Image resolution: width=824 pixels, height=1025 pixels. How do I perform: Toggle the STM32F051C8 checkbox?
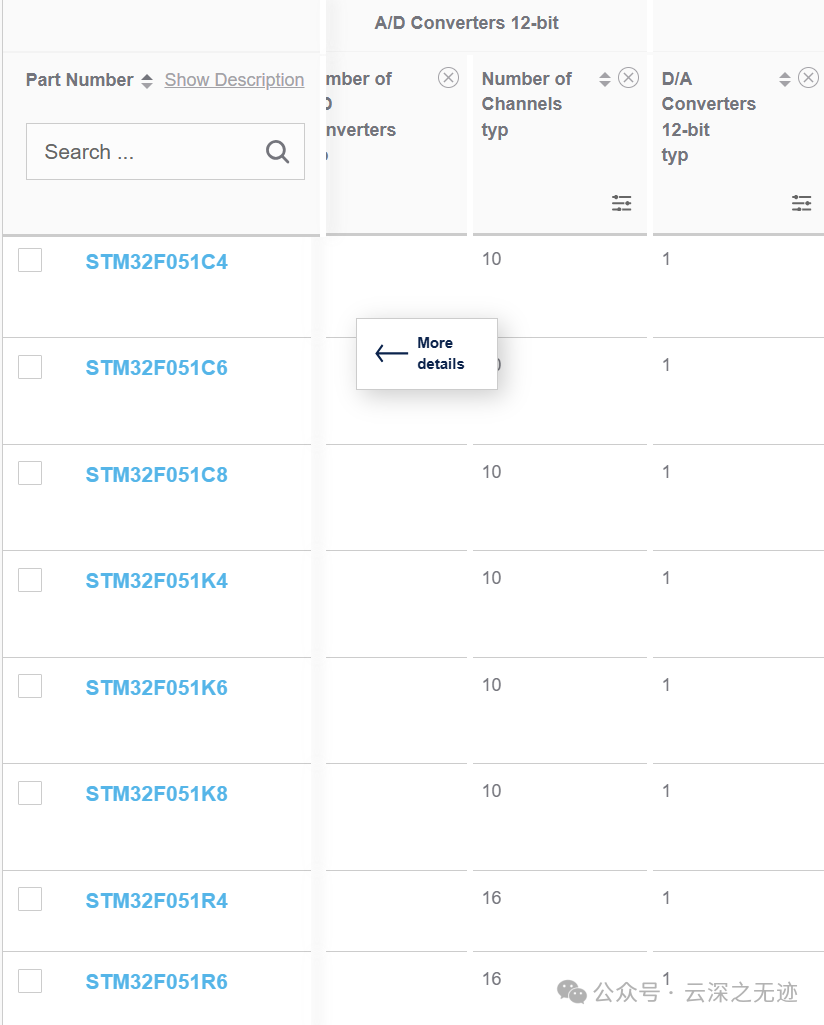[30, 473]
